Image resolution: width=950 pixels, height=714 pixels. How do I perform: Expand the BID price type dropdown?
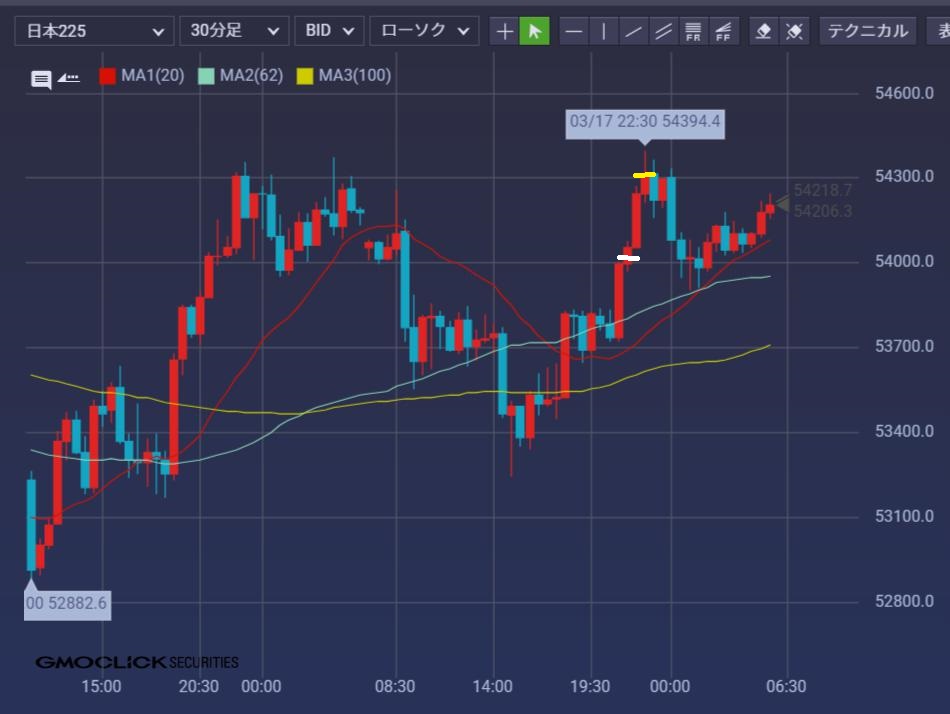(329, 31)
